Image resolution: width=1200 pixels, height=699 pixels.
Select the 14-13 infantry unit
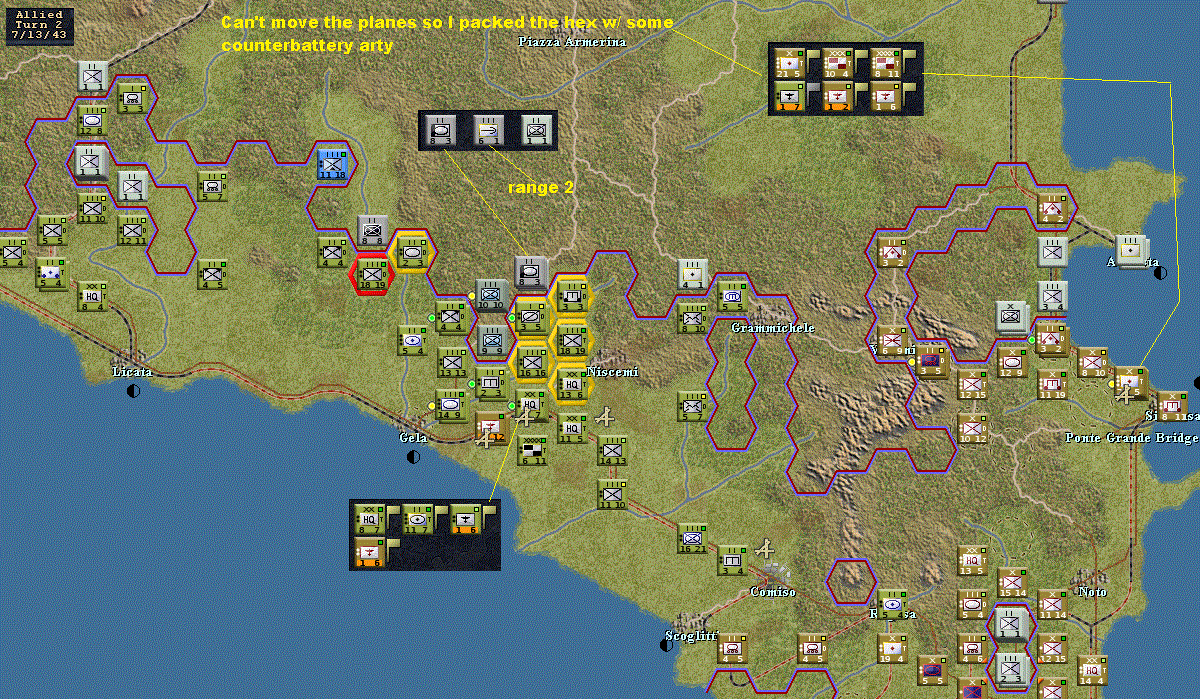(611, 449)
